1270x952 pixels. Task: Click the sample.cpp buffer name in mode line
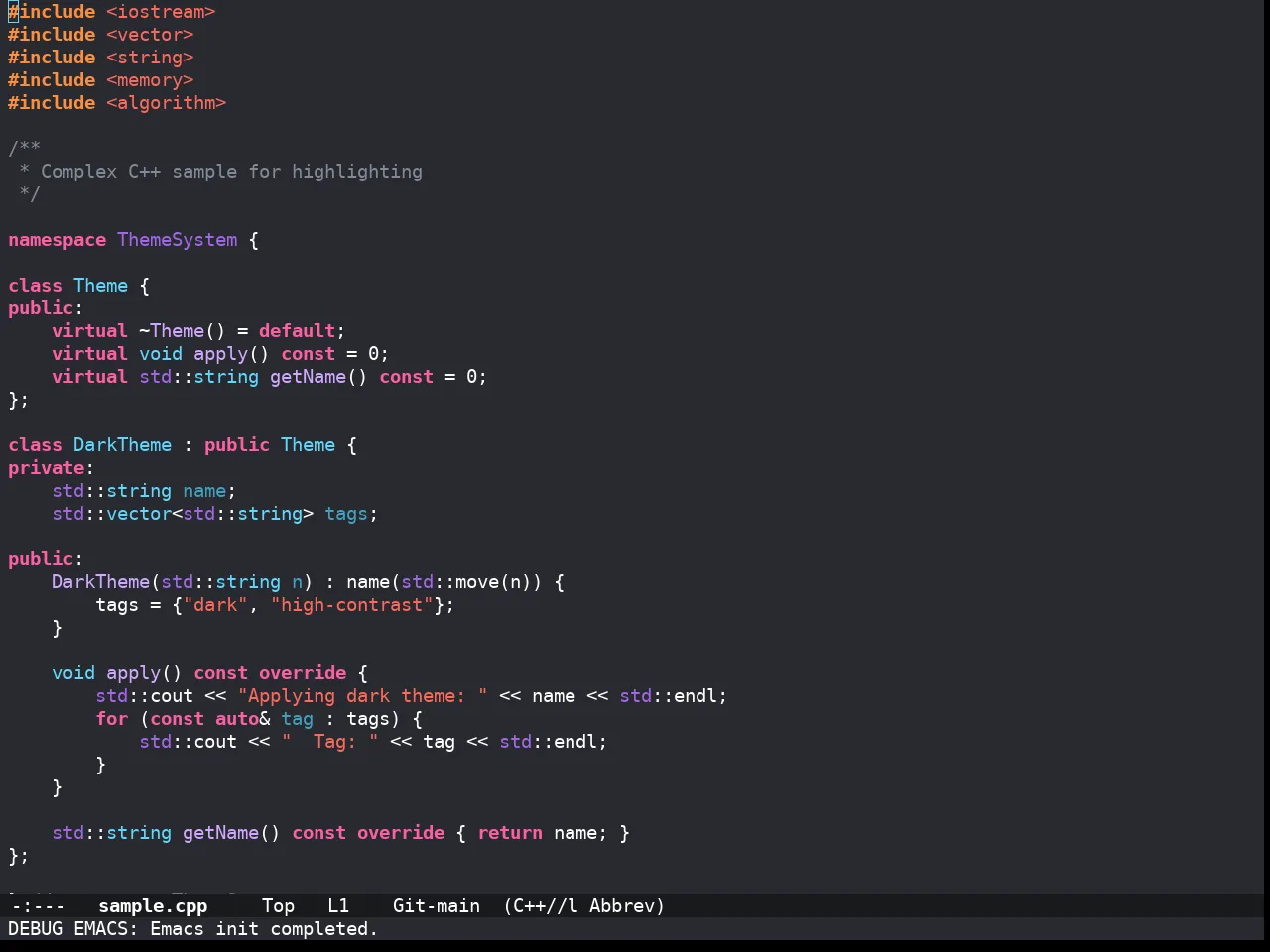153,905
